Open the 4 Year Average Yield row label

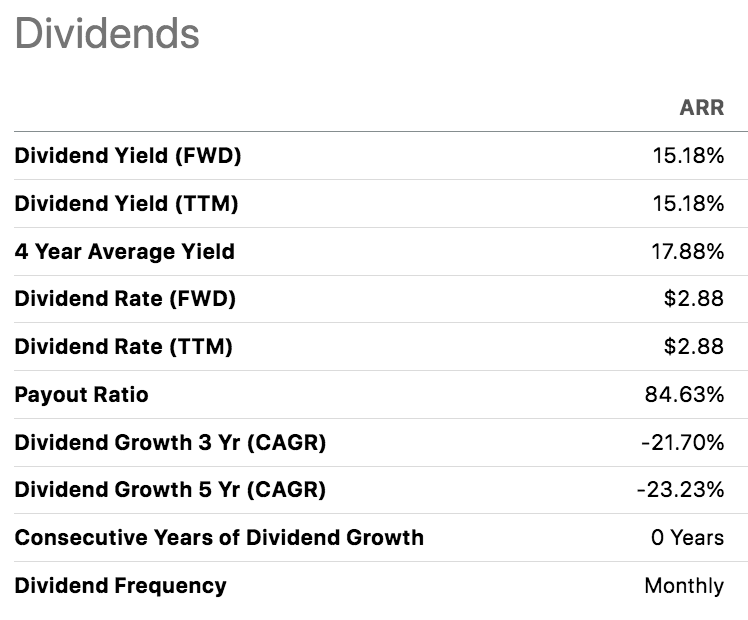pos(124,251)
